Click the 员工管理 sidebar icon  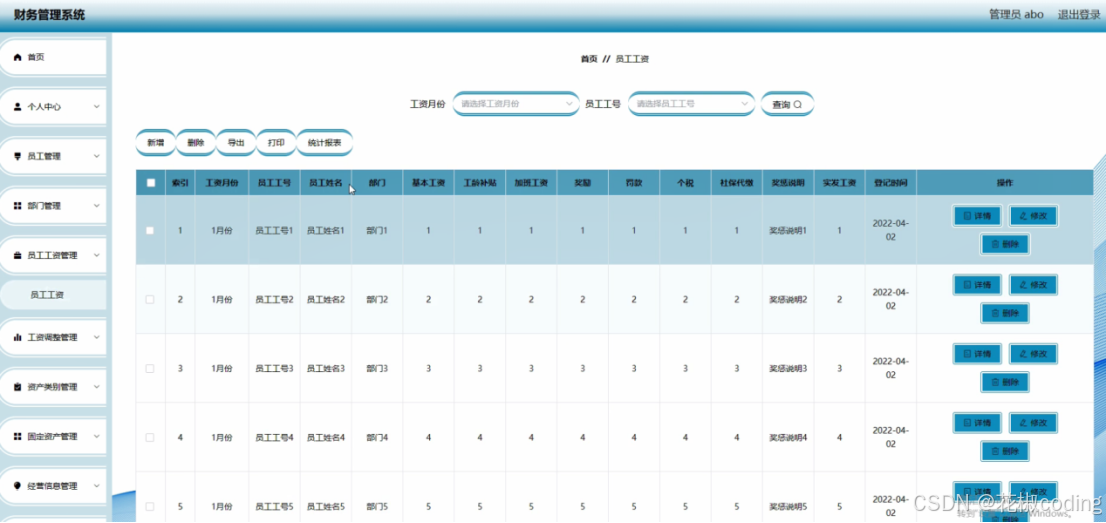click(18, 157)
